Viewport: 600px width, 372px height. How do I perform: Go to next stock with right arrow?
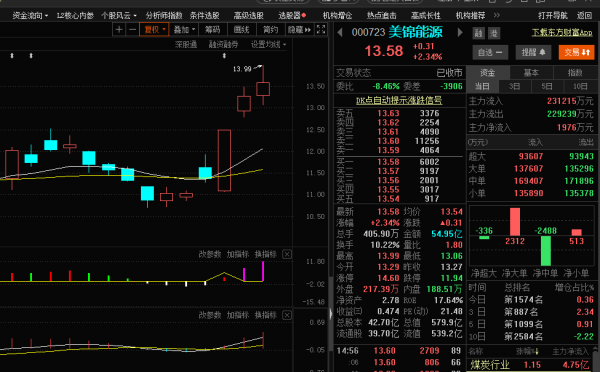460,33
